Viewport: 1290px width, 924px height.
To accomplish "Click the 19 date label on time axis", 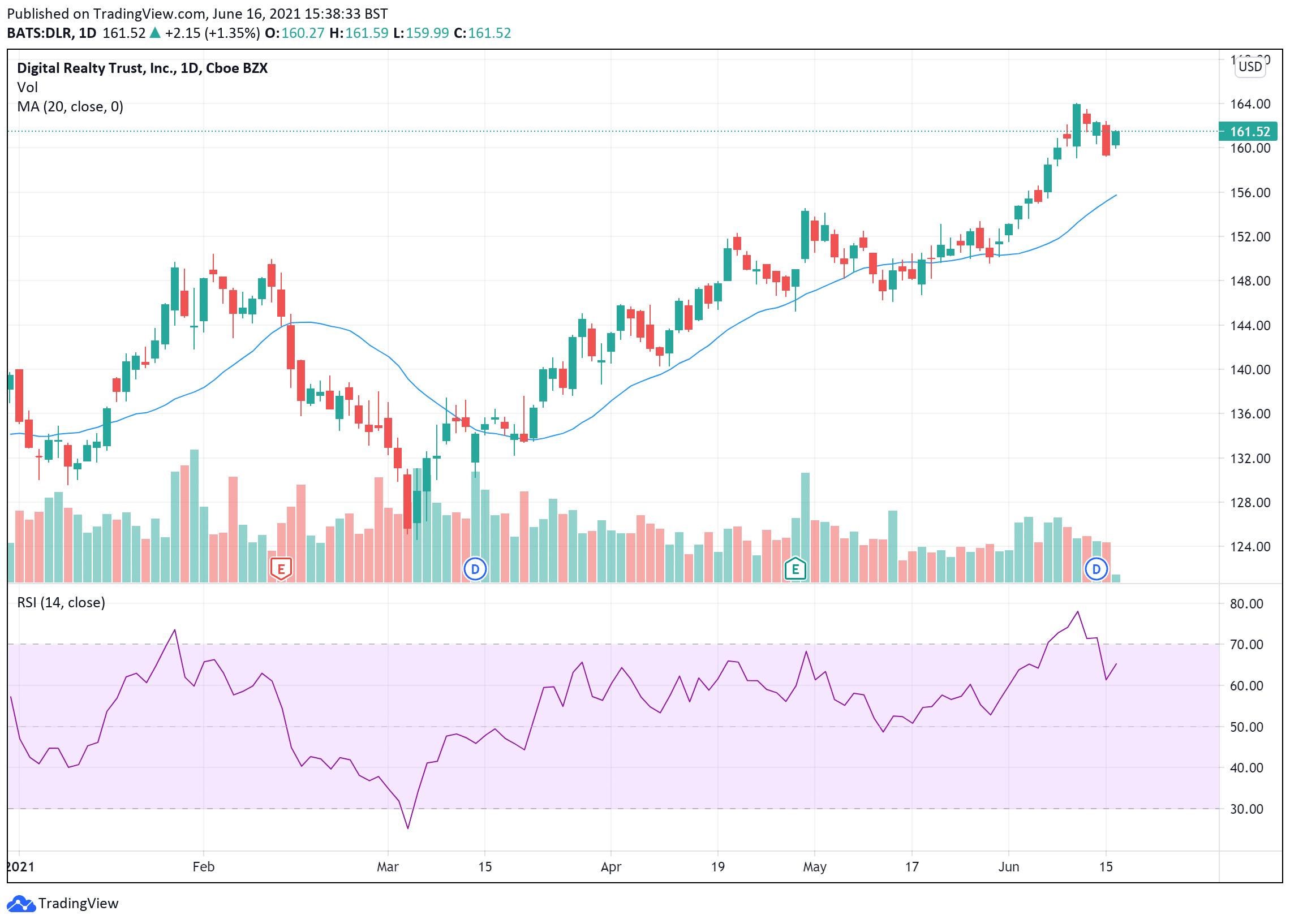I will [x=718, y=866].
